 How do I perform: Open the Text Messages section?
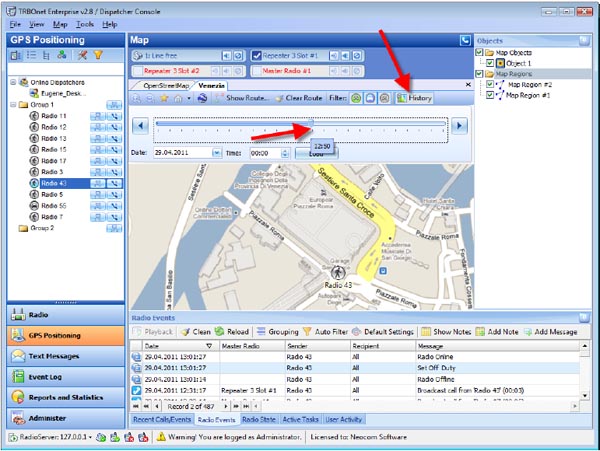pyautogui.click(x=66, y=356)
